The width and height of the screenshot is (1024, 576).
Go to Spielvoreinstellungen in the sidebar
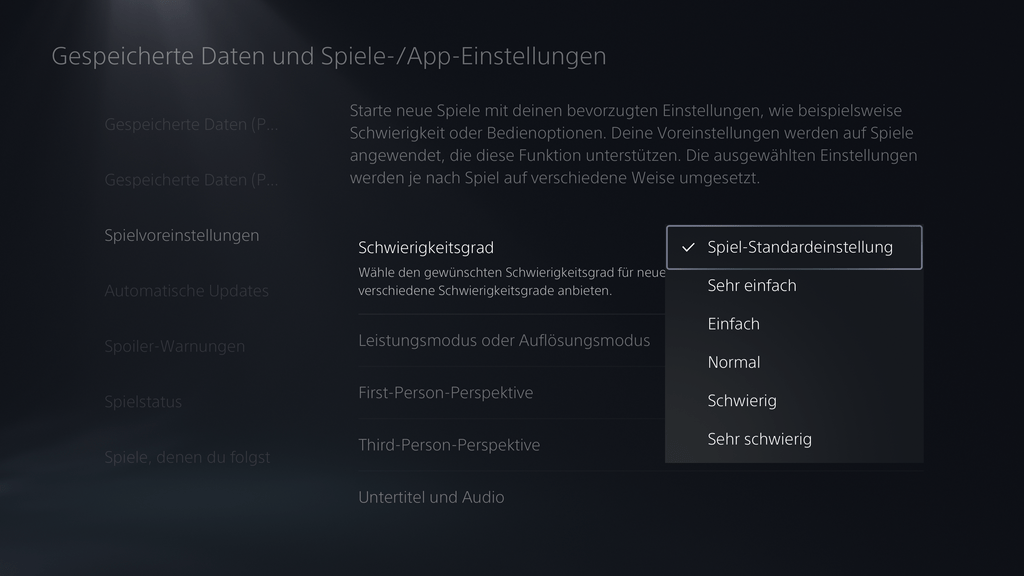pyautogui.click(x=182, y=235)
